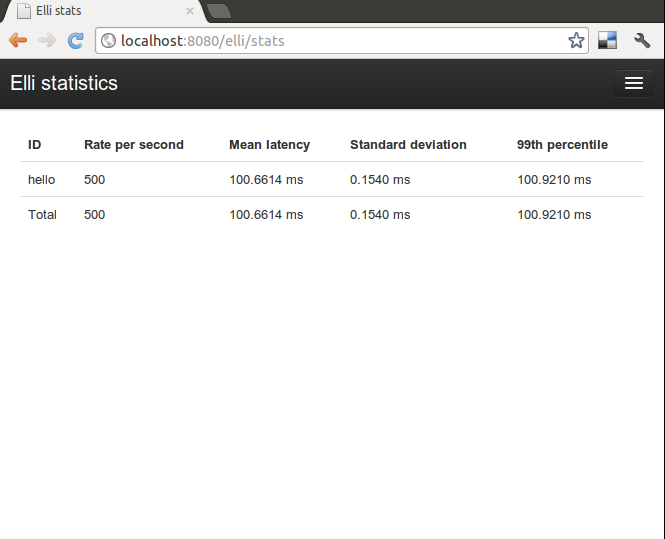
Task: Click the browser back arrow
Action: [18, 41]
